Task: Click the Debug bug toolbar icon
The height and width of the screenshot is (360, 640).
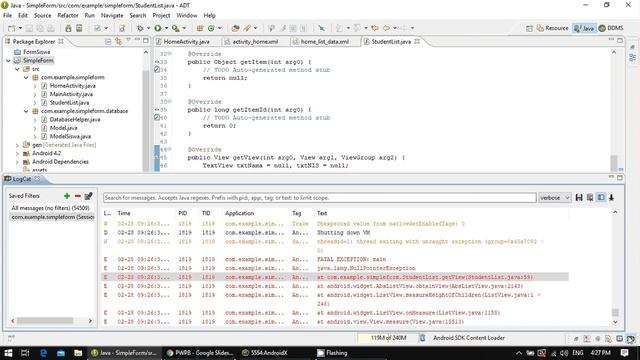Action: (x=140, y=28)
